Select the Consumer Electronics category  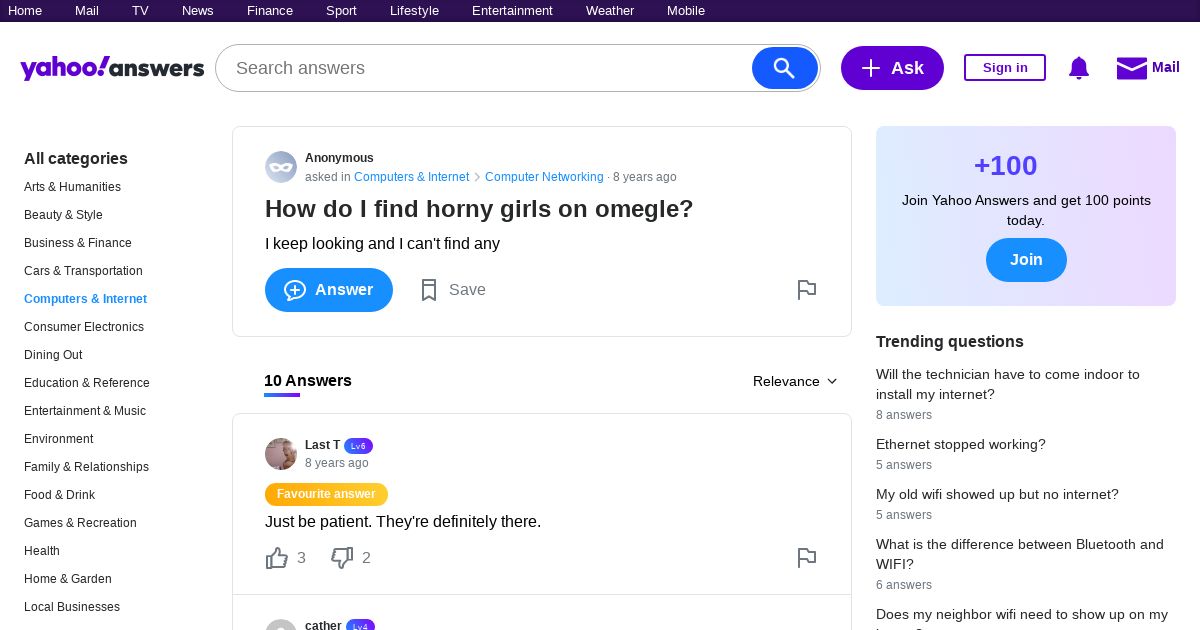pyautogui.click(x=84, y=327)
